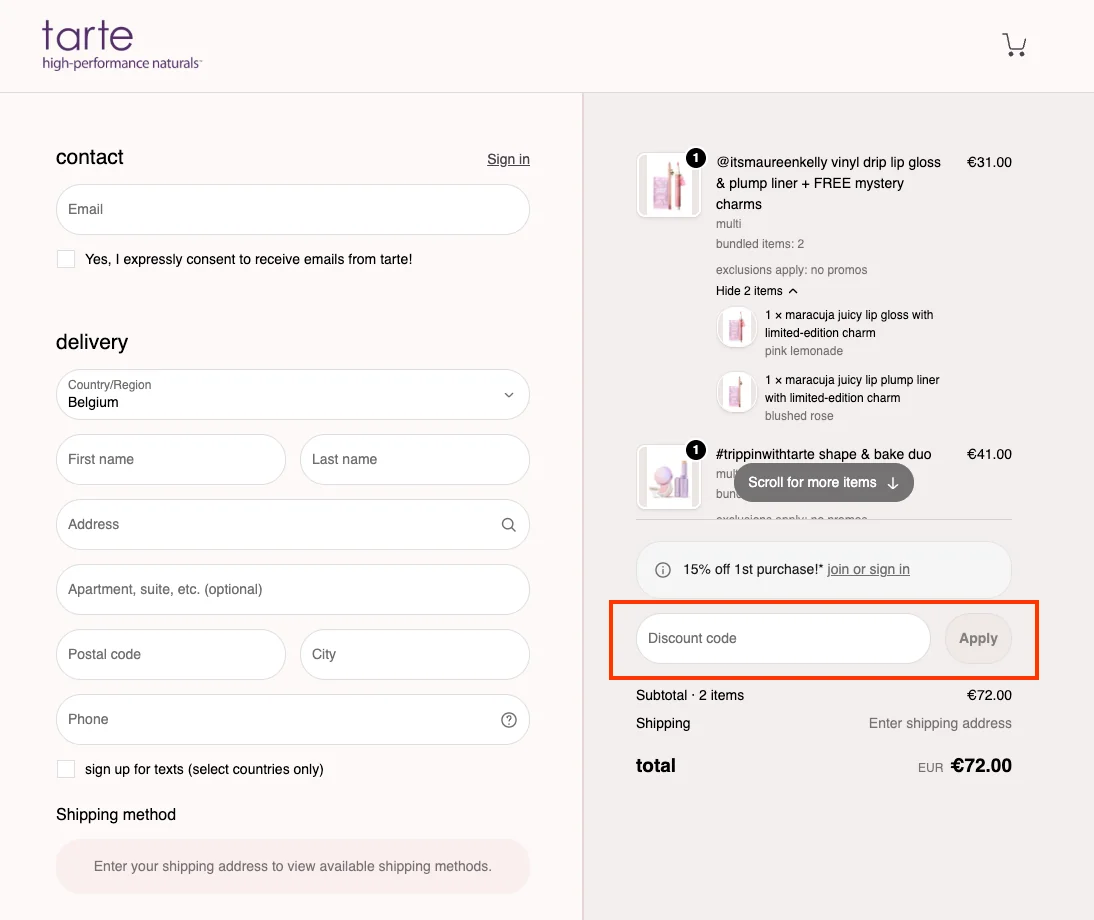Click the maracuja juicy lip gloss item thumbnail
The height and width of the screenshot is (920, 1094).
pos(736,327)
